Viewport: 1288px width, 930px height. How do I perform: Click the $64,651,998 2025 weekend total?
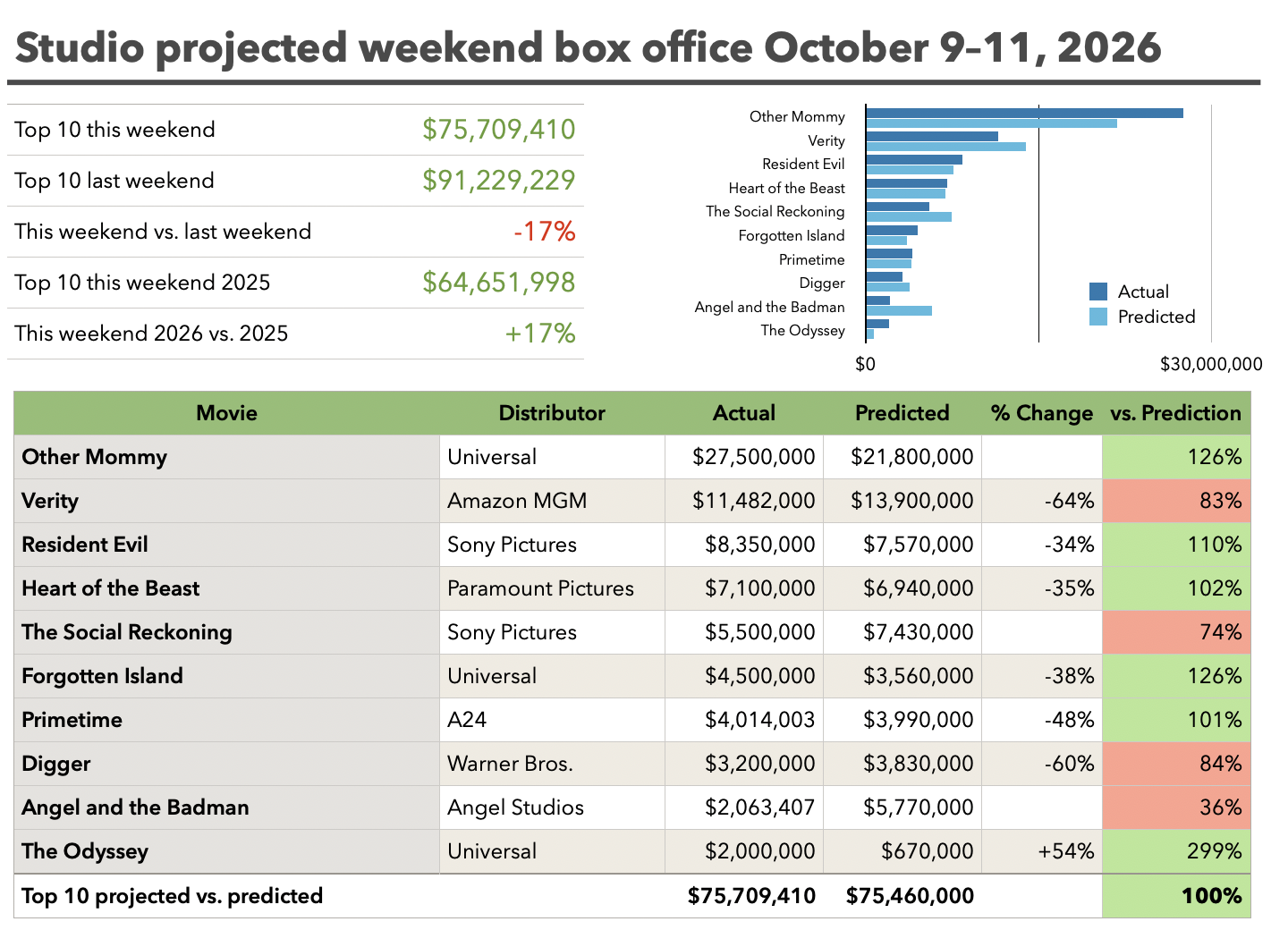pyautogui.click(x=499, y=283)
